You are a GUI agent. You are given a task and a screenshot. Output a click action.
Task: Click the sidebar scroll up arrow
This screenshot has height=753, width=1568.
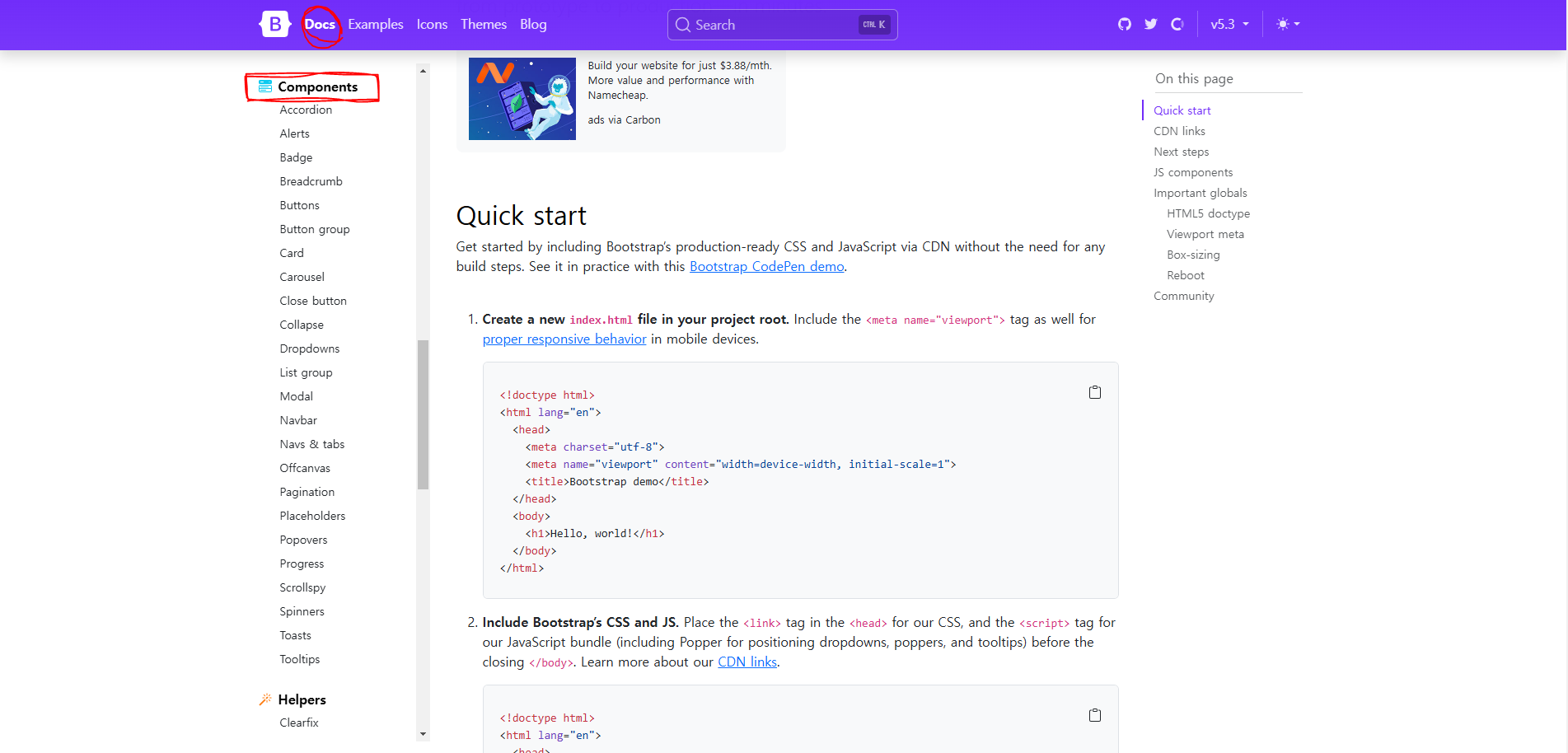423,71
